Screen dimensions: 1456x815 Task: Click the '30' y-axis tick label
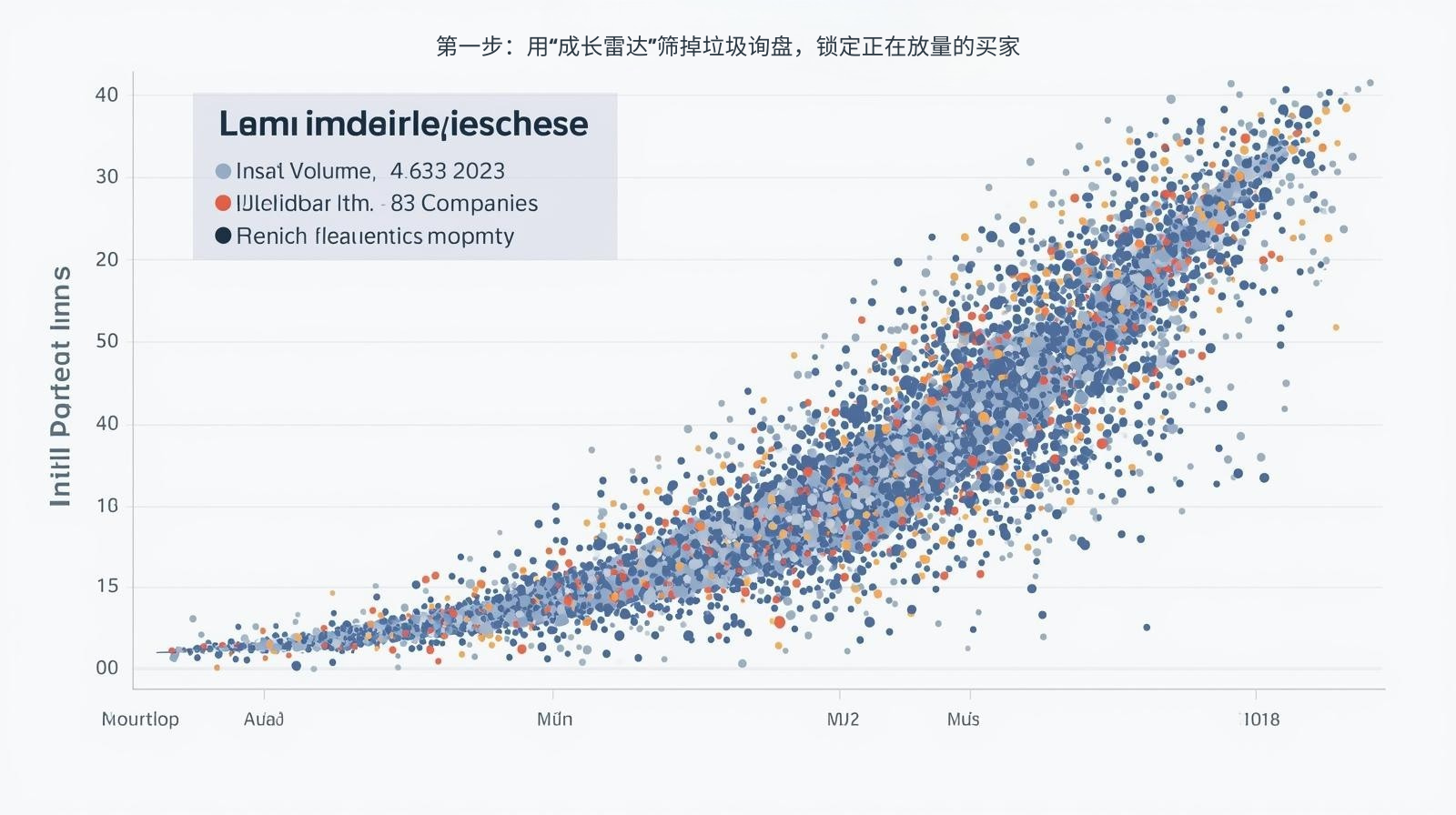coord(107,176)
